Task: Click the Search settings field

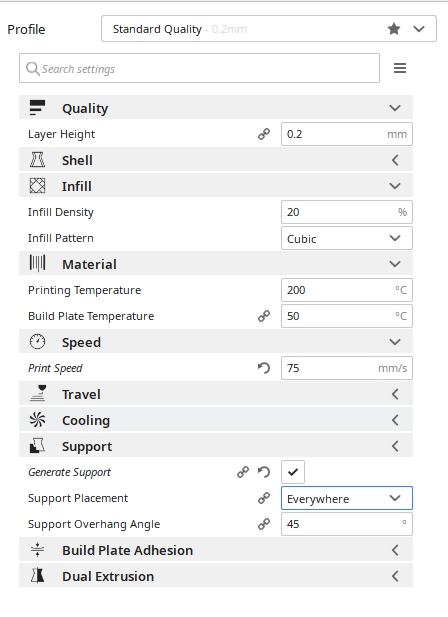Action: (x=199, y=68)
